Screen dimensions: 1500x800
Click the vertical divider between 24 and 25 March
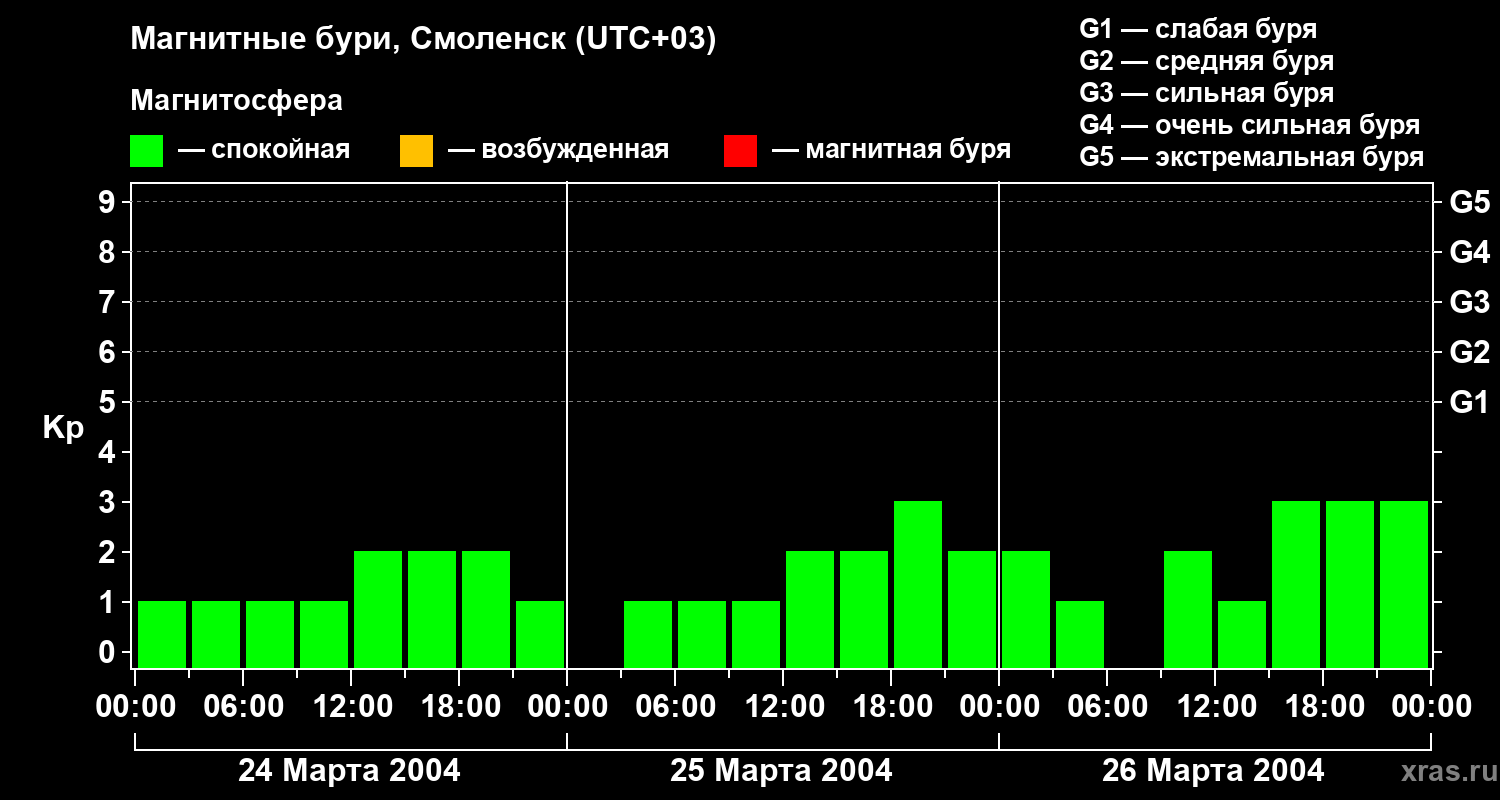coord(567,425)
